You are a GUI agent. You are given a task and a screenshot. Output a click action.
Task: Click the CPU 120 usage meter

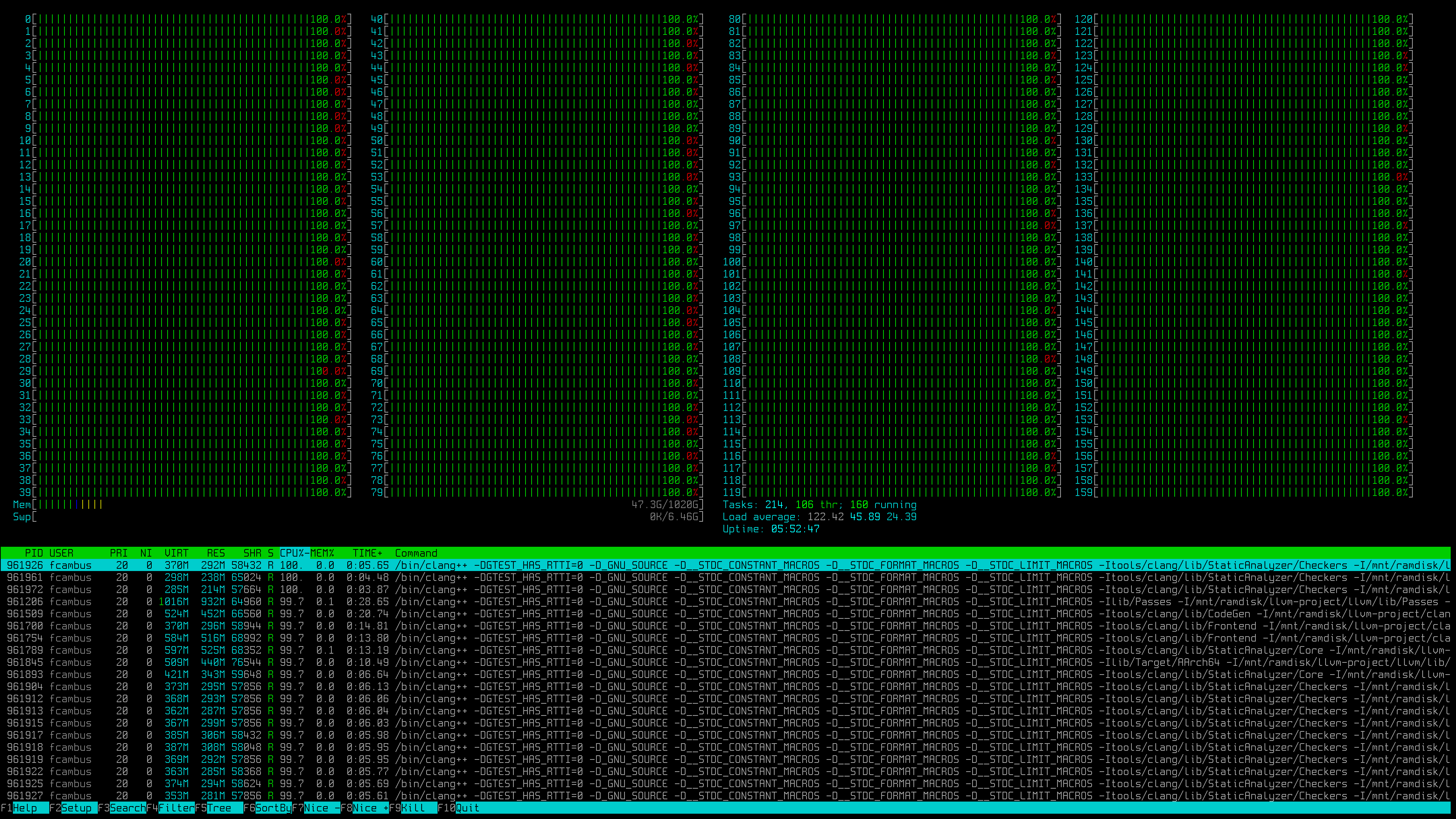1244,19
